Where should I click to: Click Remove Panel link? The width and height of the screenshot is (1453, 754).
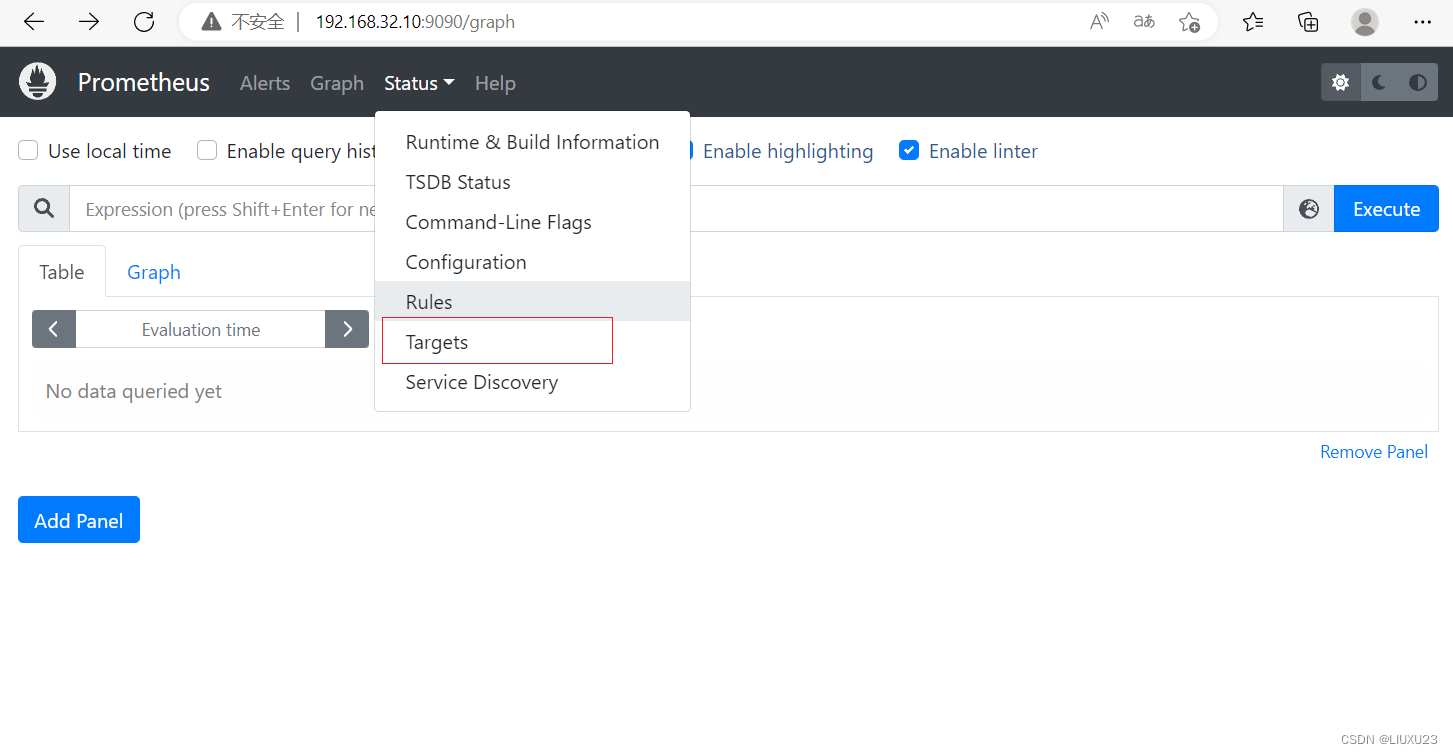point(1374,452)
